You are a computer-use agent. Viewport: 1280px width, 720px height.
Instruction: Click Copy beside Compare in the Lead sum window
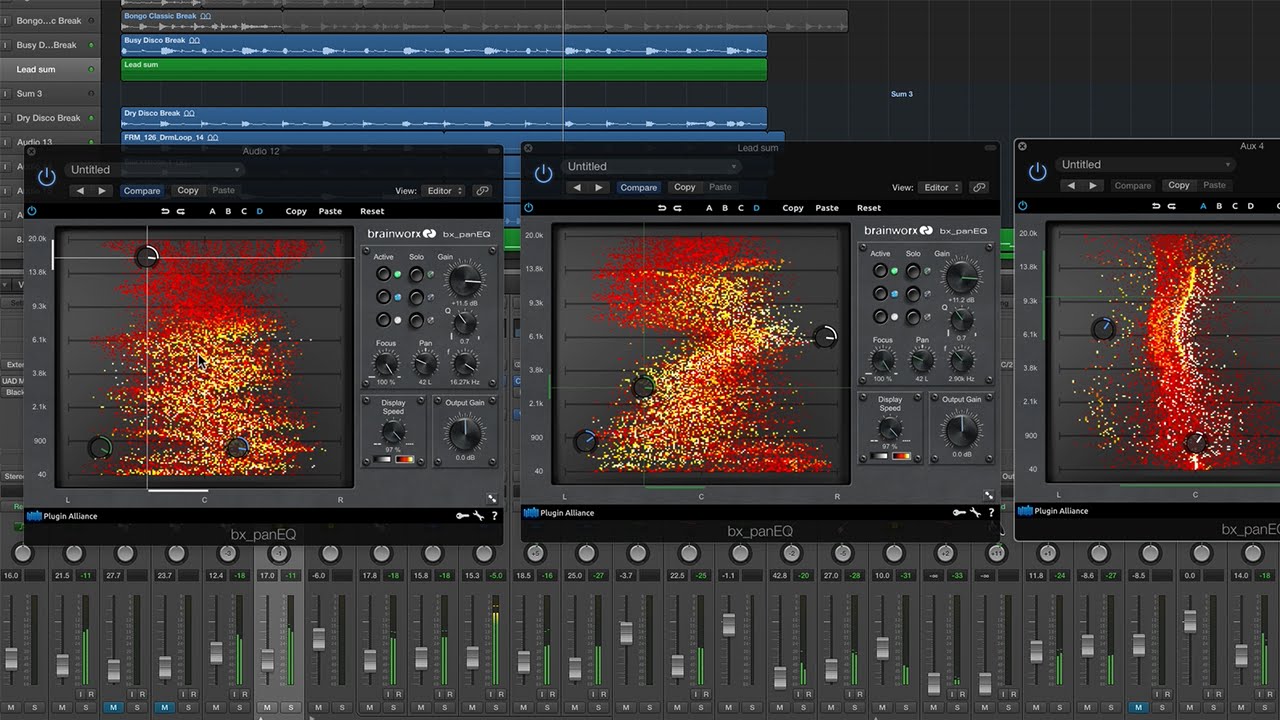(685, 188)
